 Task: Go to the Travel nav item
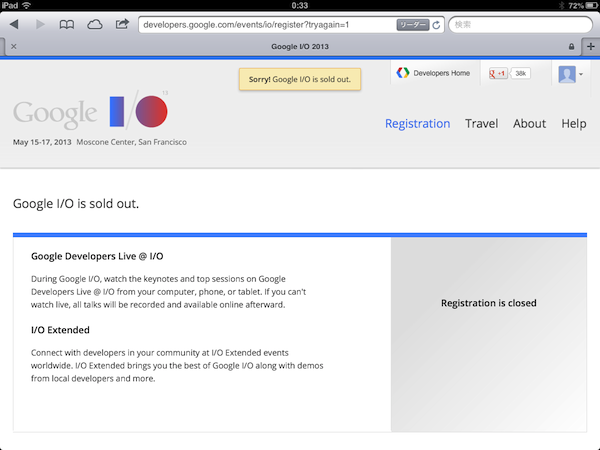click(x=481, y=124)
